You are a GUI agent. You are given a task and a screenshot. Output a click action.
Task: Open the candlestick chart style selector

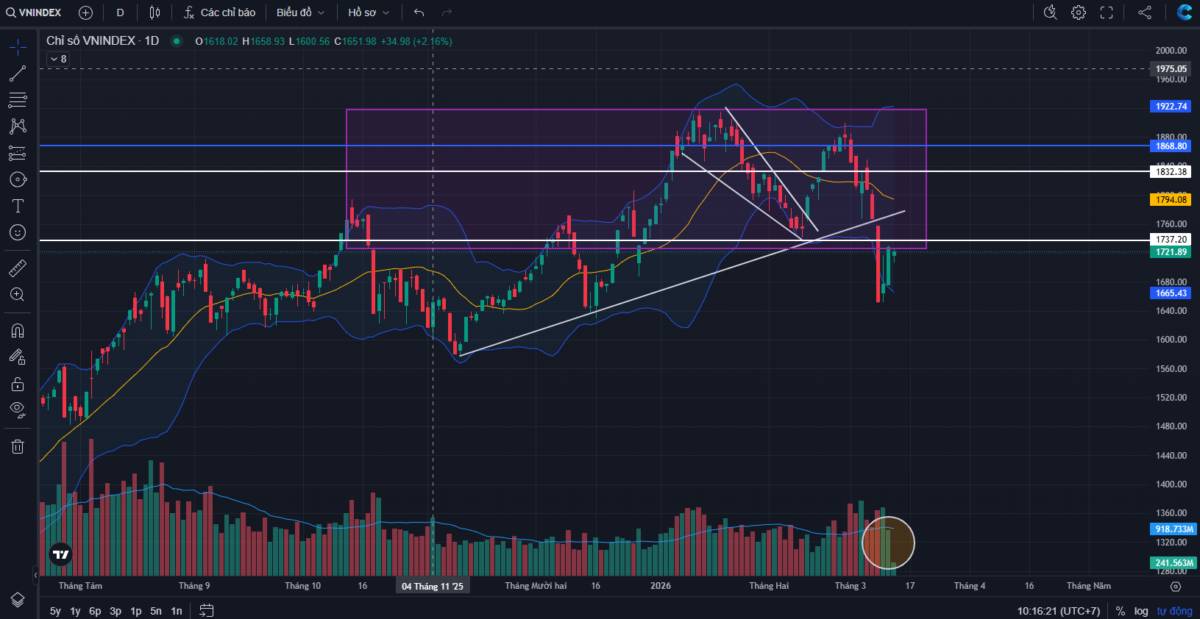(154, 12)
